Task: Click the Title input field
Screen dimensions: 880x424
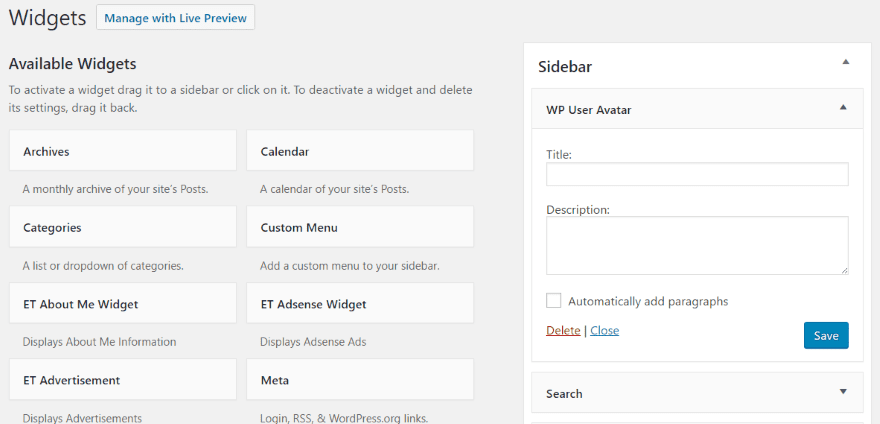Action: 697,174
